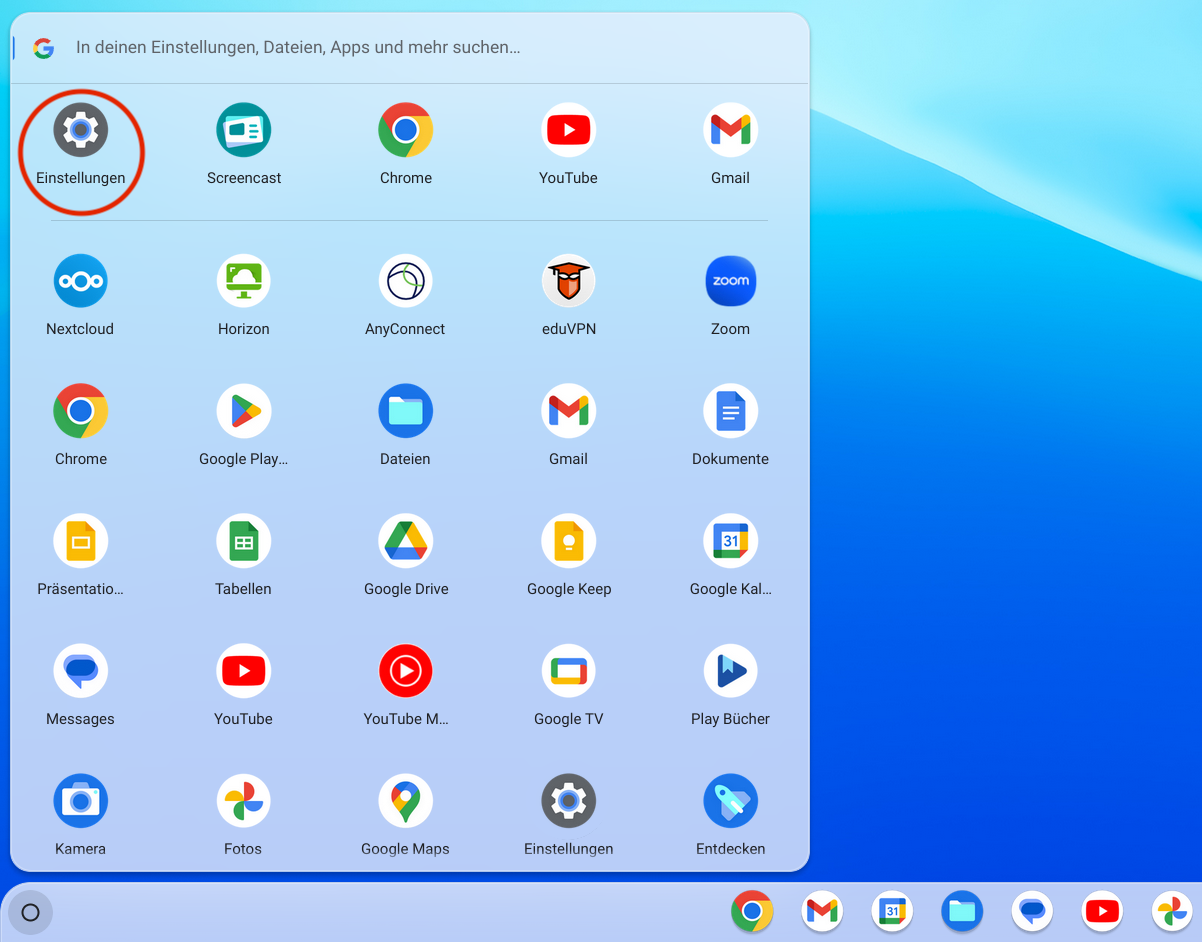Open the Dokumente app
The width and height of the screenshot is (1202, 942).
[730, 411]
